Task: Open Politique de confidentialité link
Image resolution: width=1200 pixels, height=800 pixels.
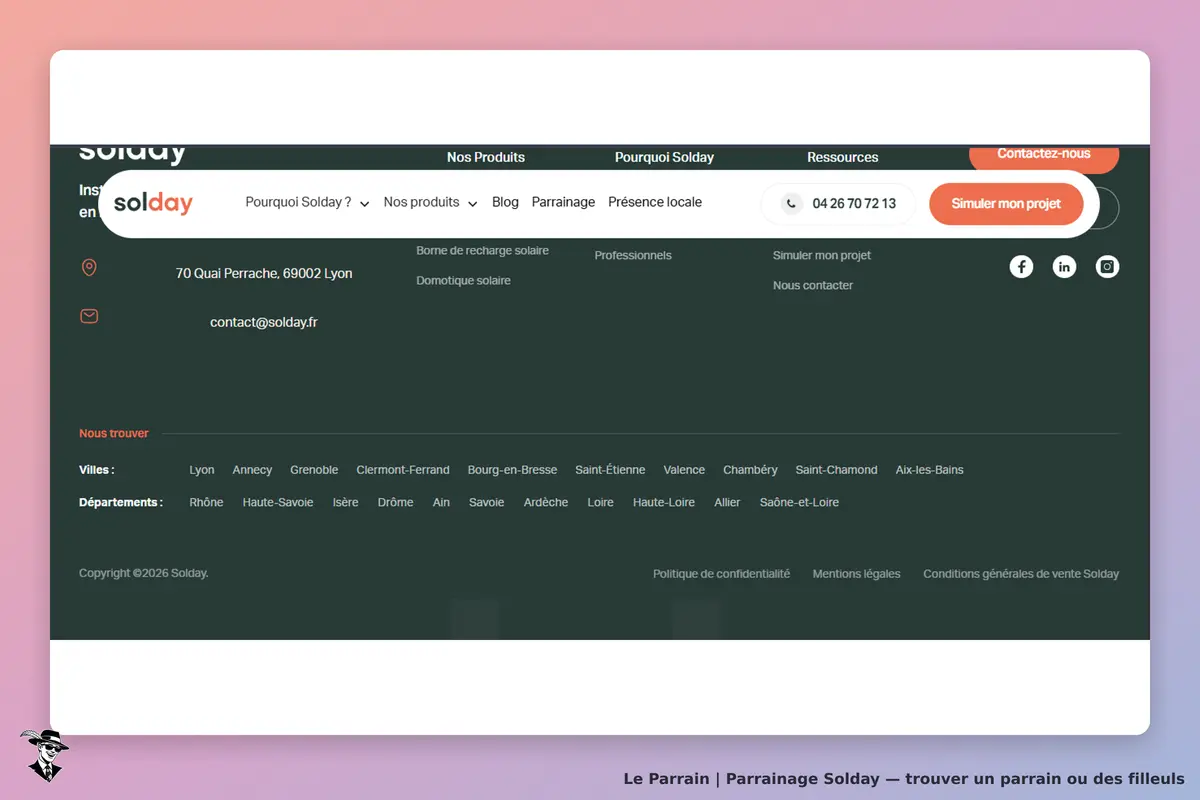Action: 721,574
